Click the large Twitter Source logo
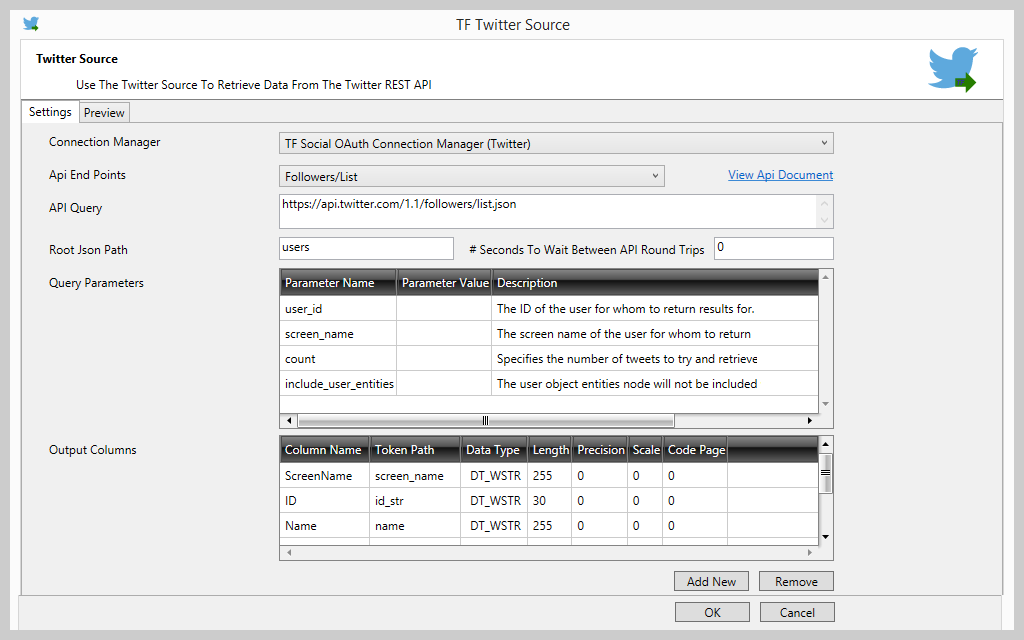The image size is (1024, 640). (x=952, y=71)
